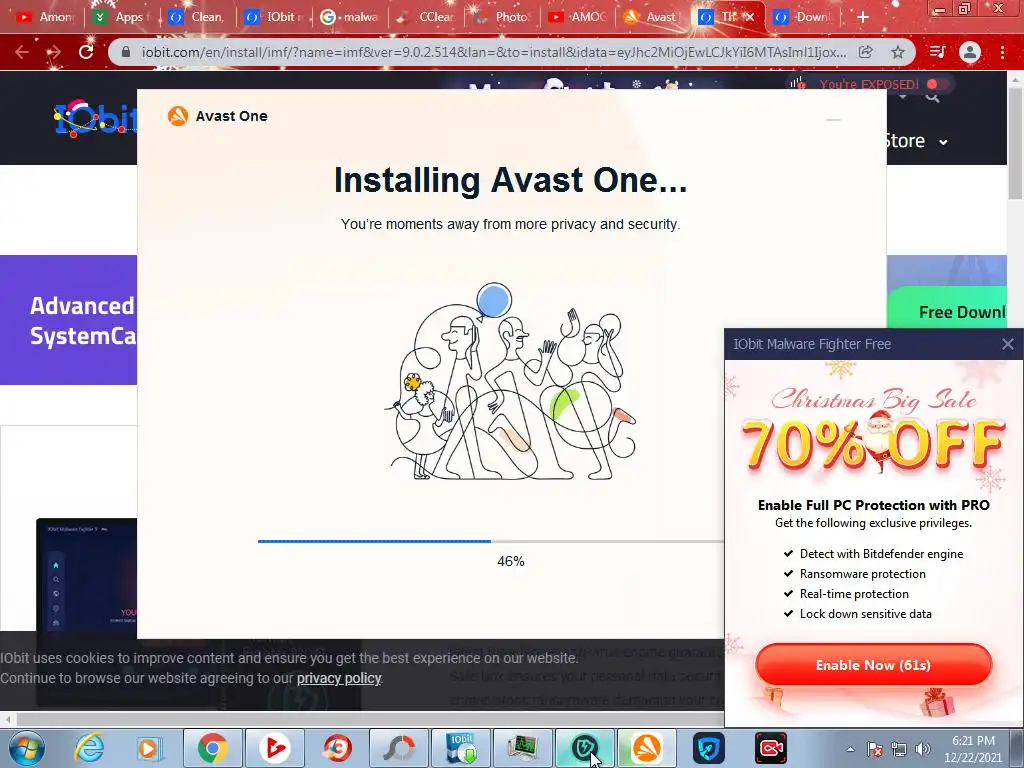Open the blue shield app in taskbar
The height and width of the screenshot is (768, 1024).
point(709,748)
